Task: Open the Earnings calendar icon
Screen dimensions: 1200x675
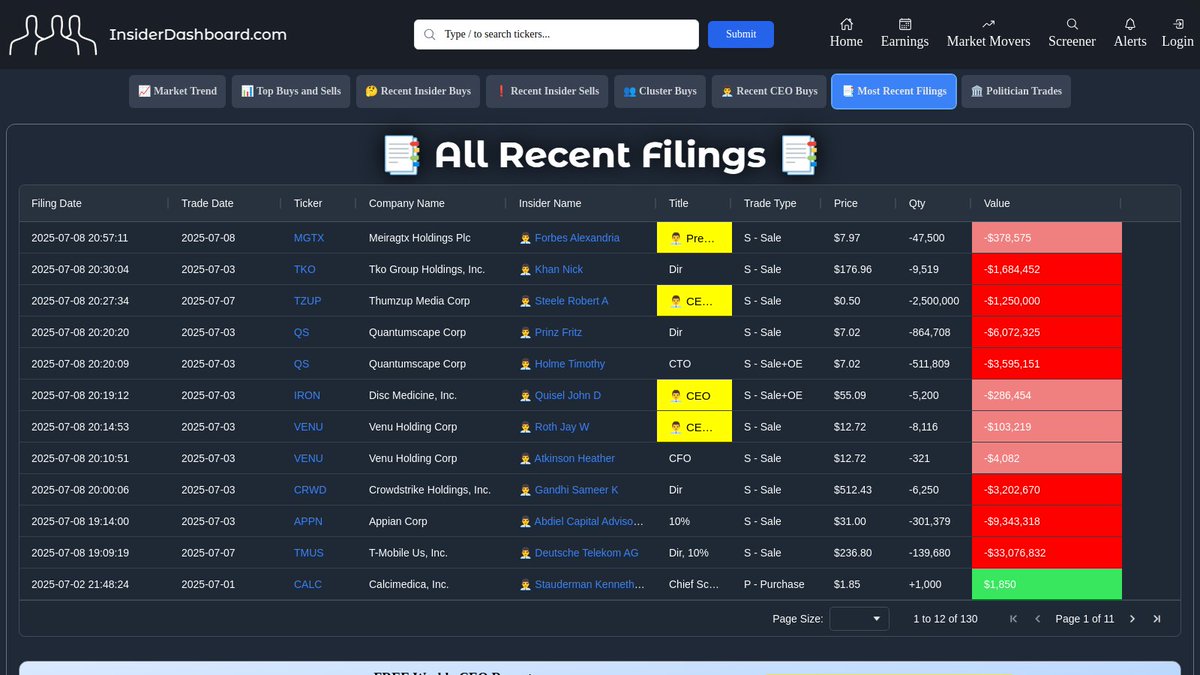Action: tap(905, 24)
